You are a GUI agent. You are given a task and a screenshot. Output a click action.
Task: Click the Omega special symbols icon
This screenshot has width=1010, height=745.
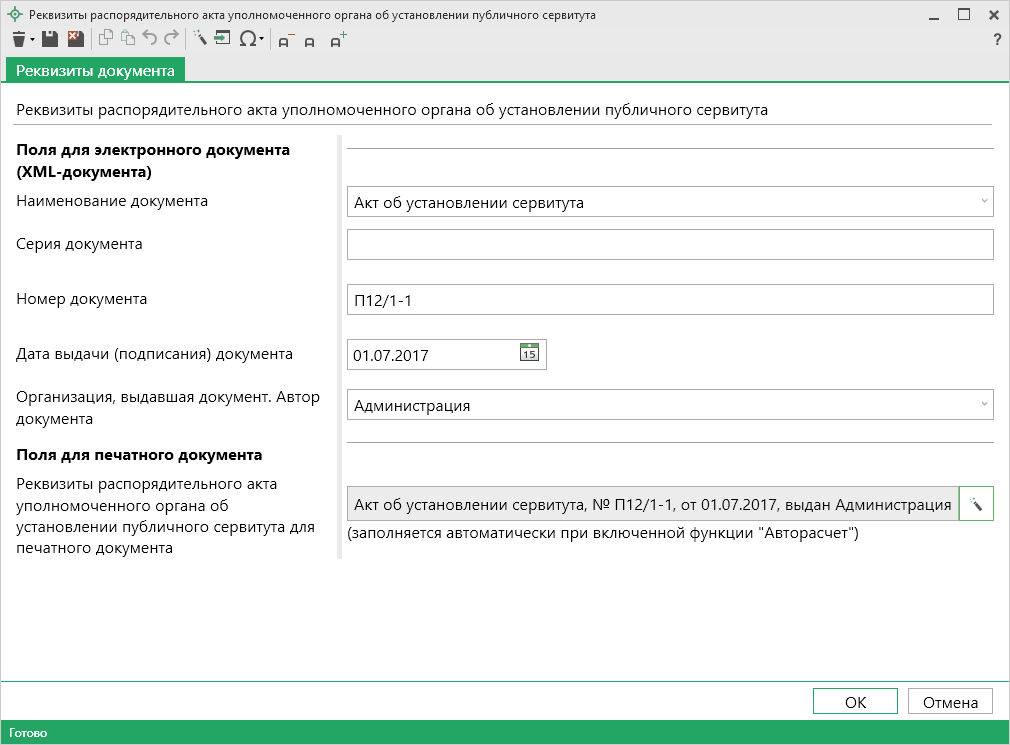point(247,39)
